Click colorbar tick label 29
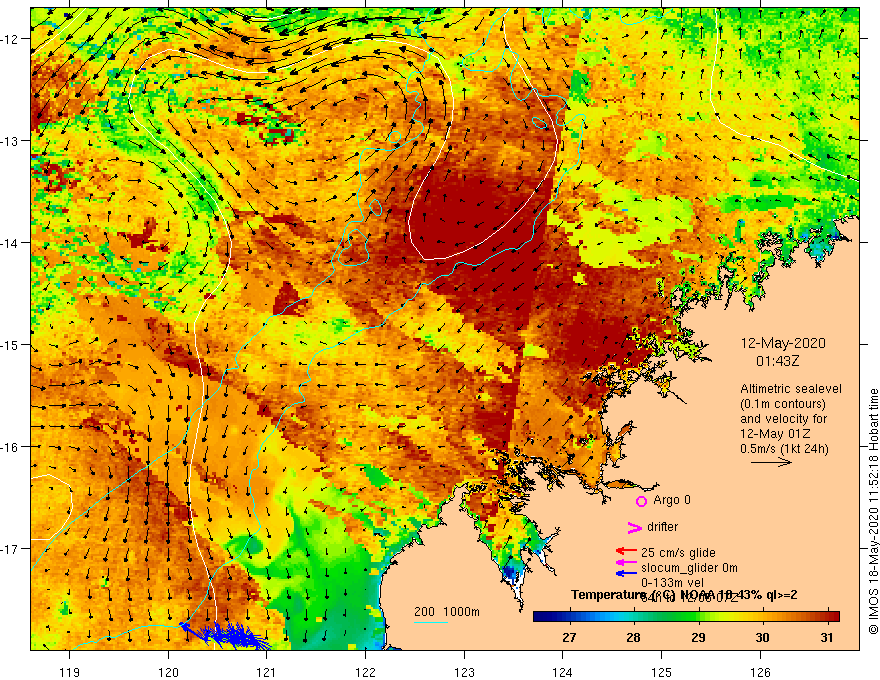The height and width of the screenshot is (680, 880). (x=698, y=638)
